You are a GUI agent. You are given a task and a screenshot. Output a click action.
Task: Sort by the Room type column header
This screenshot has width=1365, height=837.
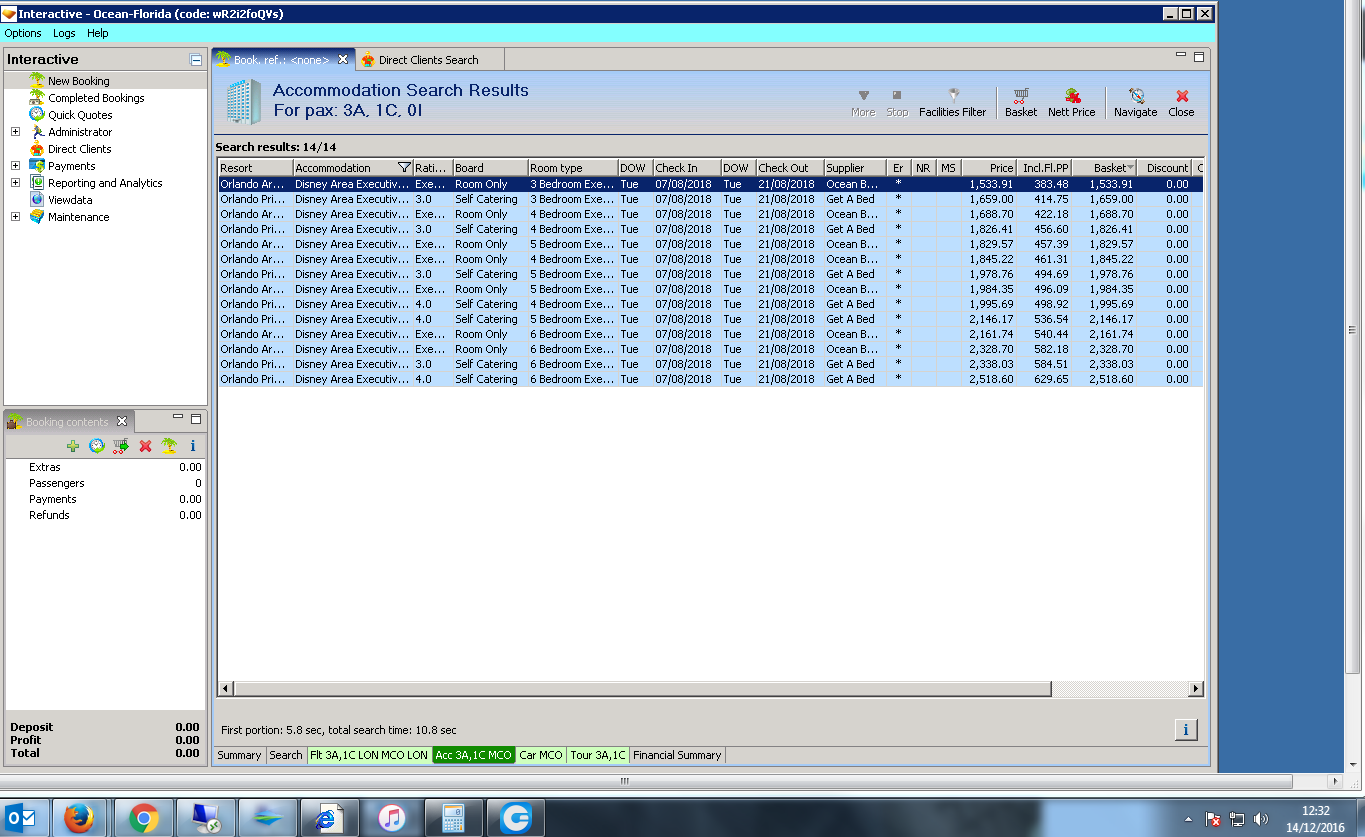point(572,168)
